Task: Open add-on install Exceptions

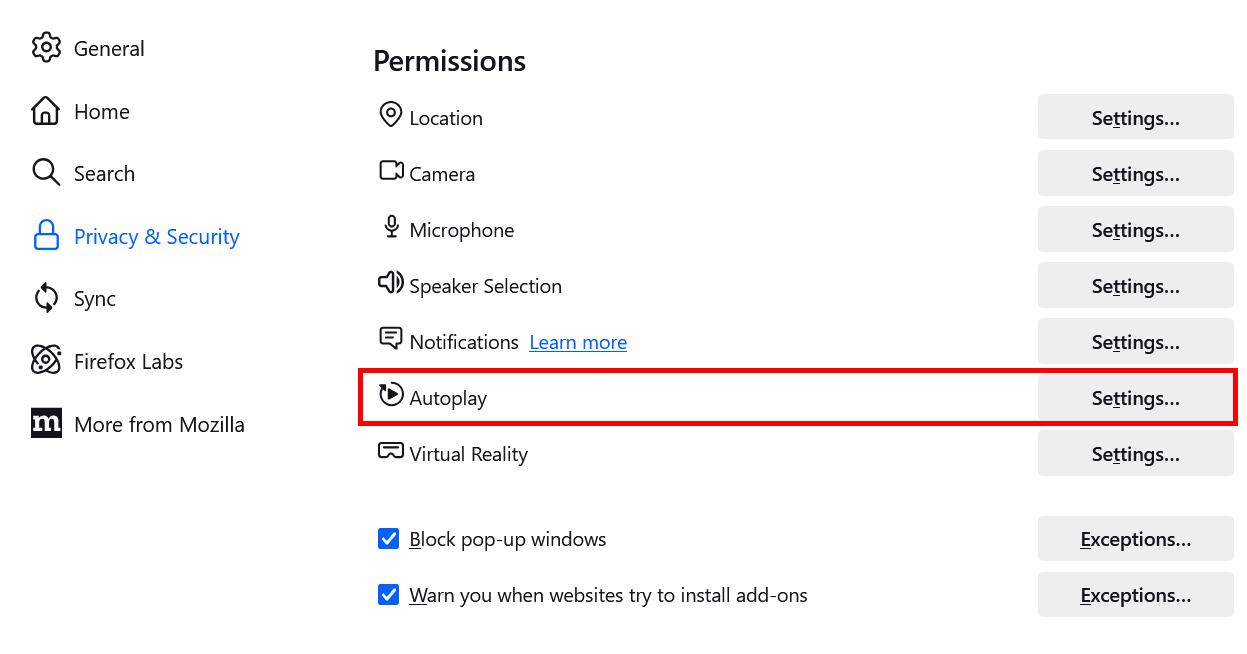Action: pyautogui.click(x=1135, y=595)
